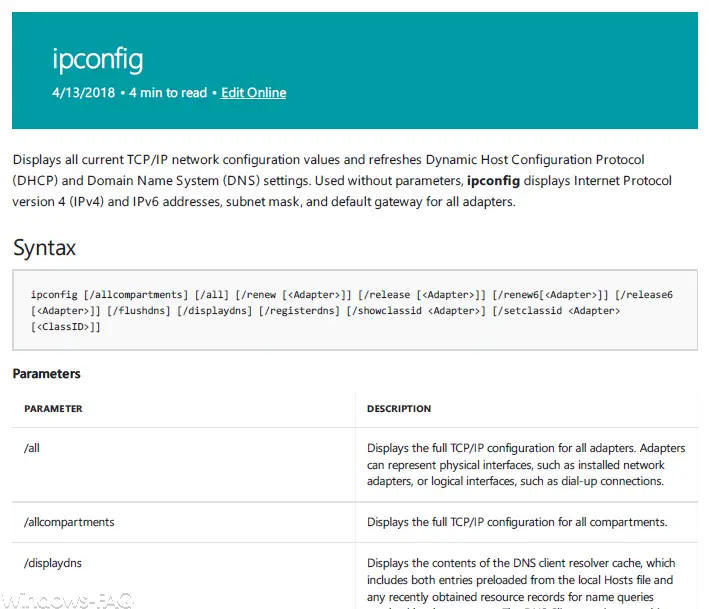Click the /displaydns description text
The image size is (709, 609).
click(520, 584)
